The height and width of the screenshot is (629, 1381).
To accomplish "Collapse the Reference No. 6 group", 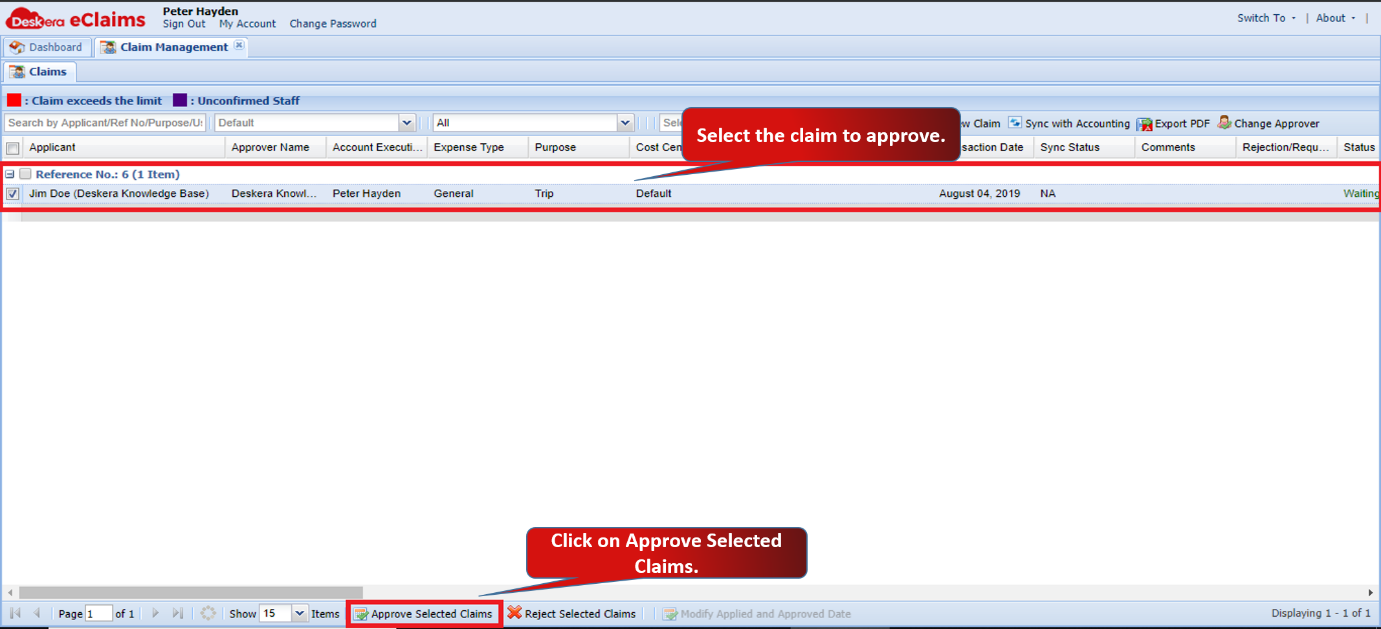I will [x=10, y=174].
